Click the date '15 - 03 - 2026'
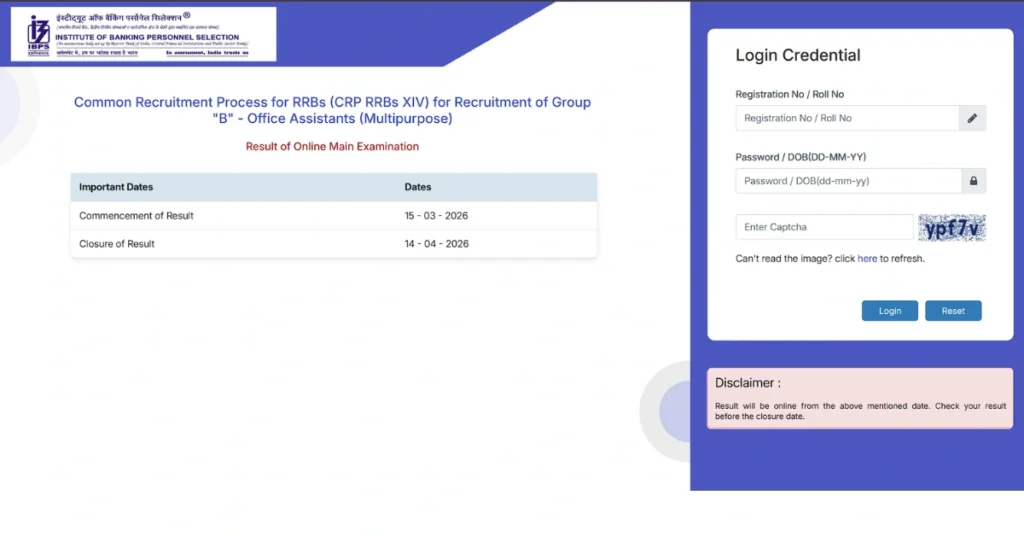This screenshot has height=536, width=1024. 436,215
